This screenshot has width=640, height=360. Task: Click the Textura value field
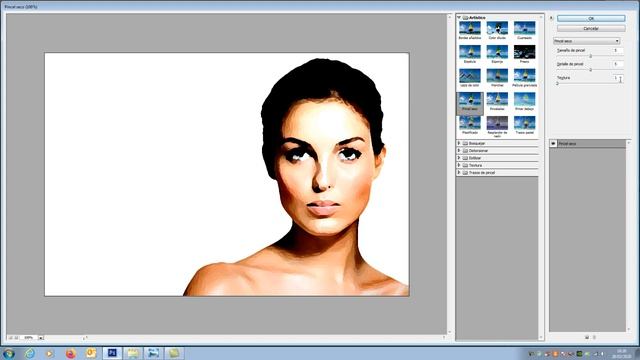click(x=618, y=78)
